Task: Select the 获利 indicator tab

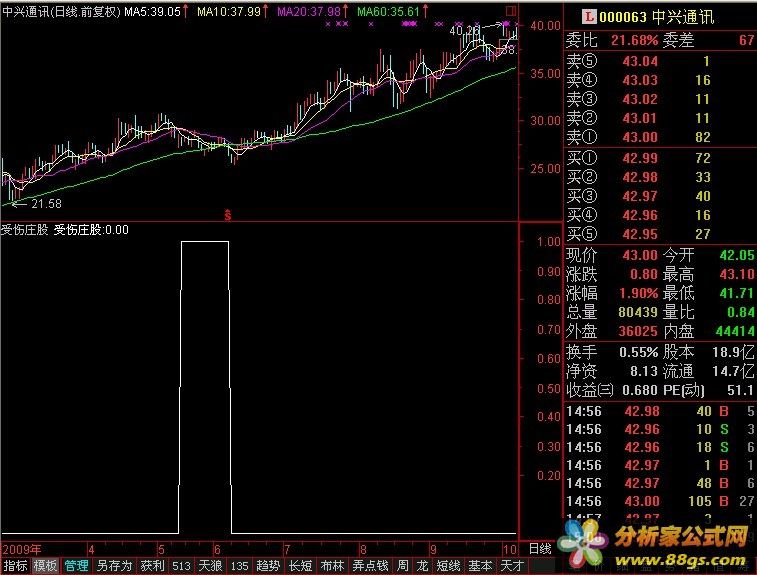Action: [x=153, y=565]
